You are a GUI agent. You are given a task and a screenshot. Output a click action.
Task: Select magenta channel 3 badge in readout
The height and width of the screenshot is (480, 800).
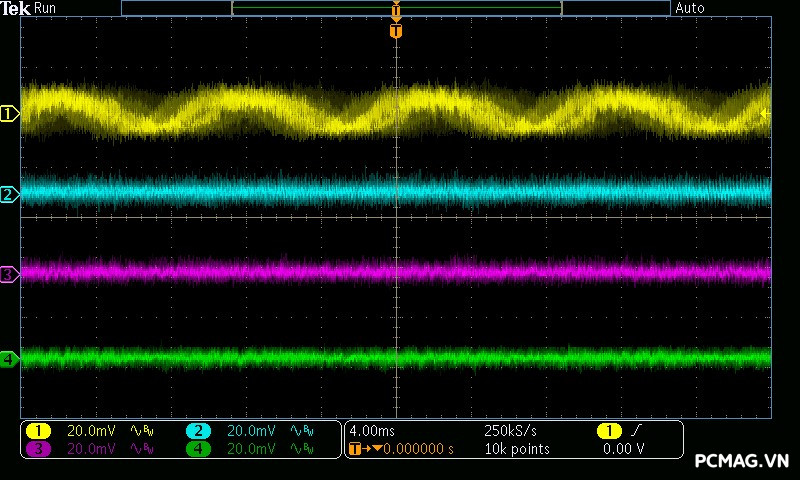(x=38, y=449)
